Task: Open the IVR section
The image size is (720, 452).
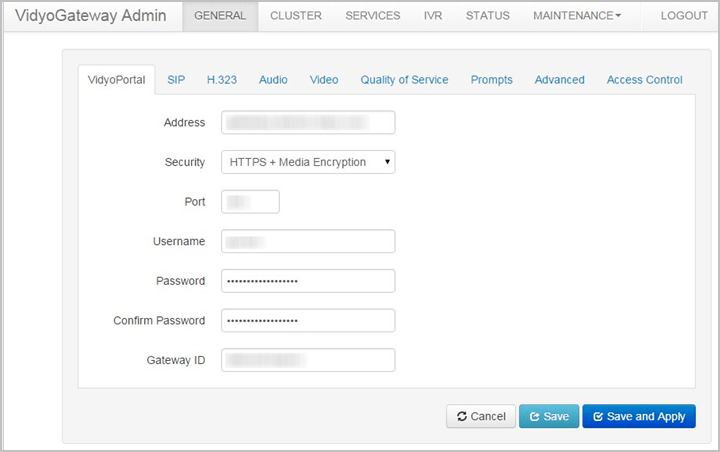Action: (x=433, y=16)
